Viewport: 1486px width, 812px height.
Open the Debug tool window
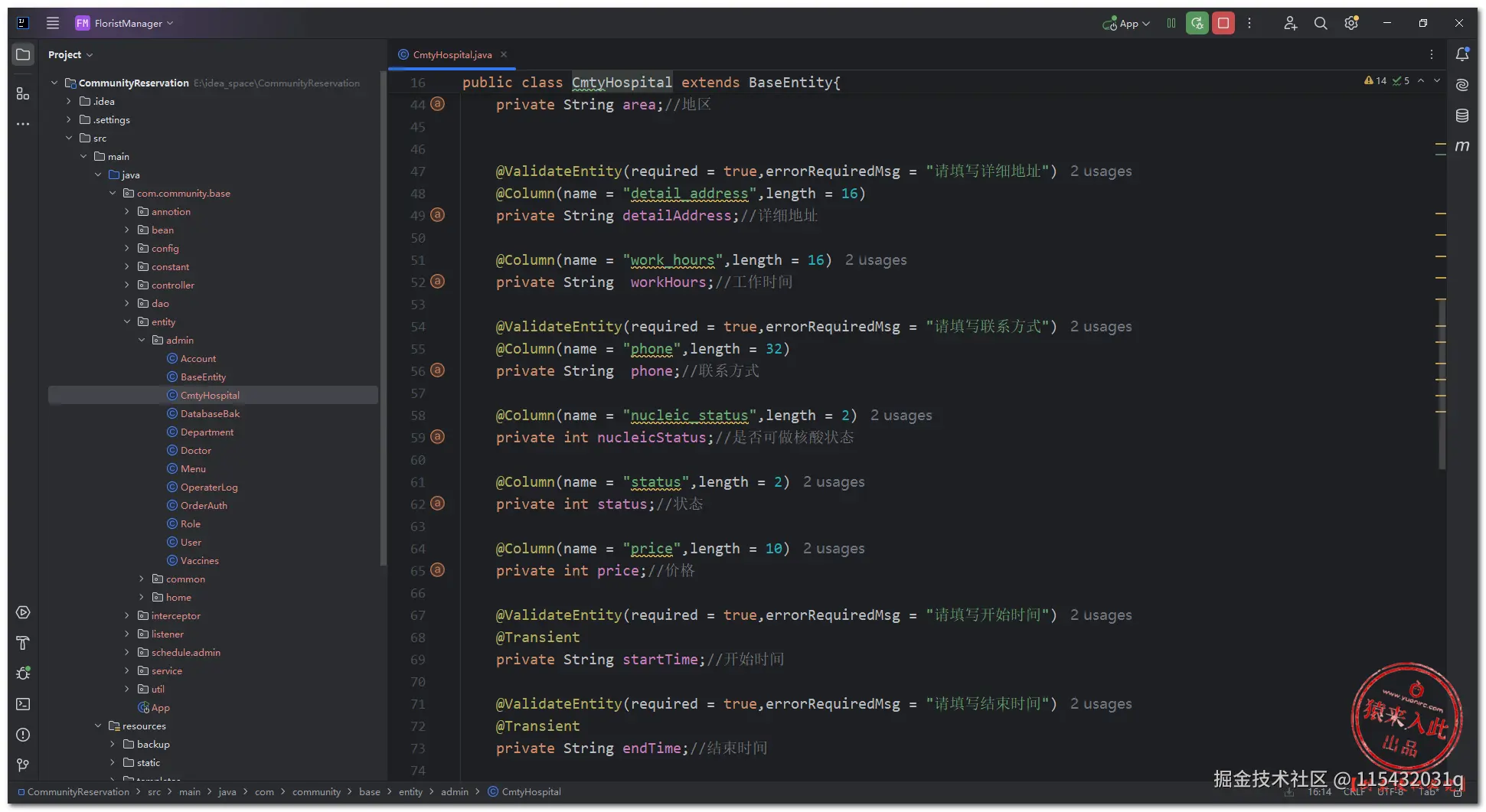click(23, 673)
